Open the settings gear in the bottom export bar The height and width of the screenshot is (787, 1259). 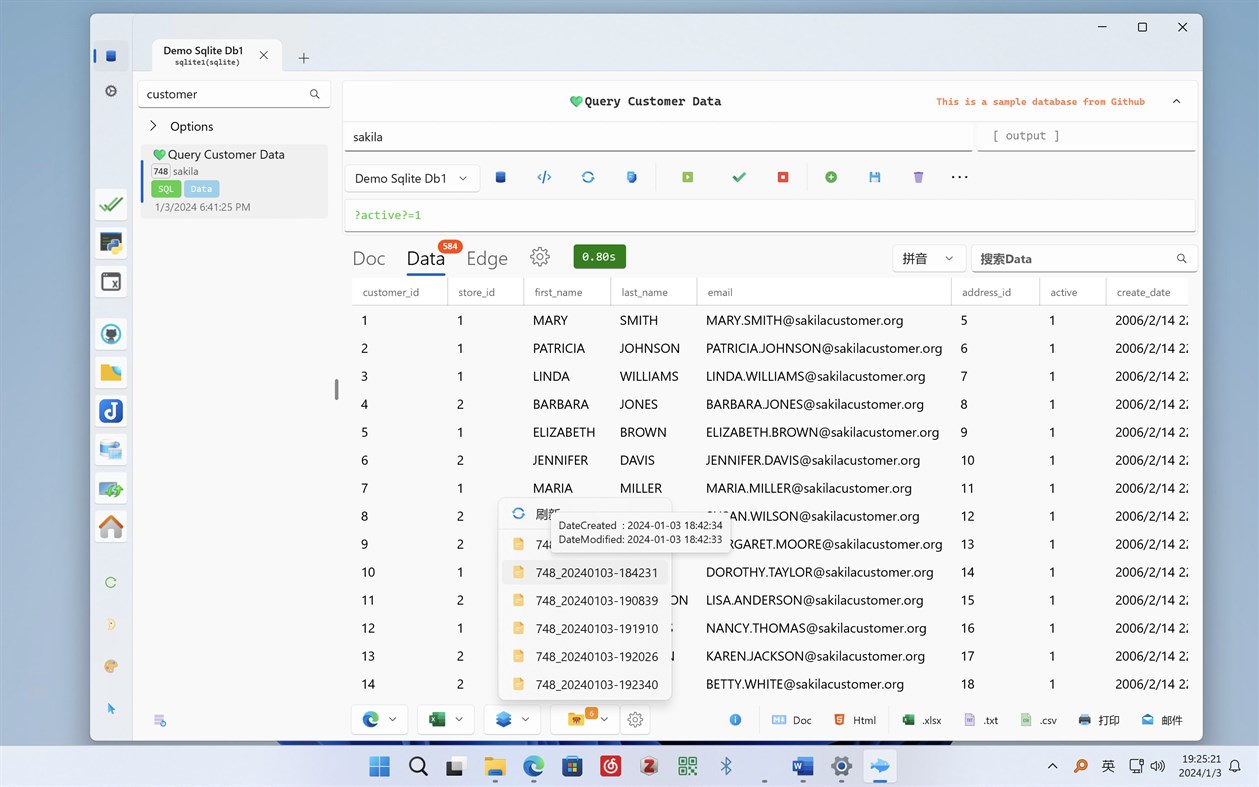(635, 719)
